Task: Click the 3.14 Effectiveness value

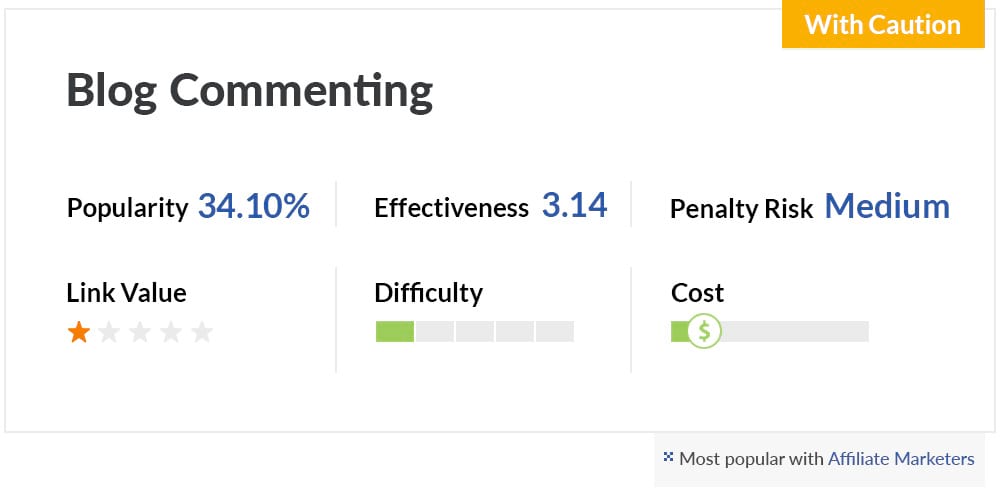Action: (x=575, y=205)
